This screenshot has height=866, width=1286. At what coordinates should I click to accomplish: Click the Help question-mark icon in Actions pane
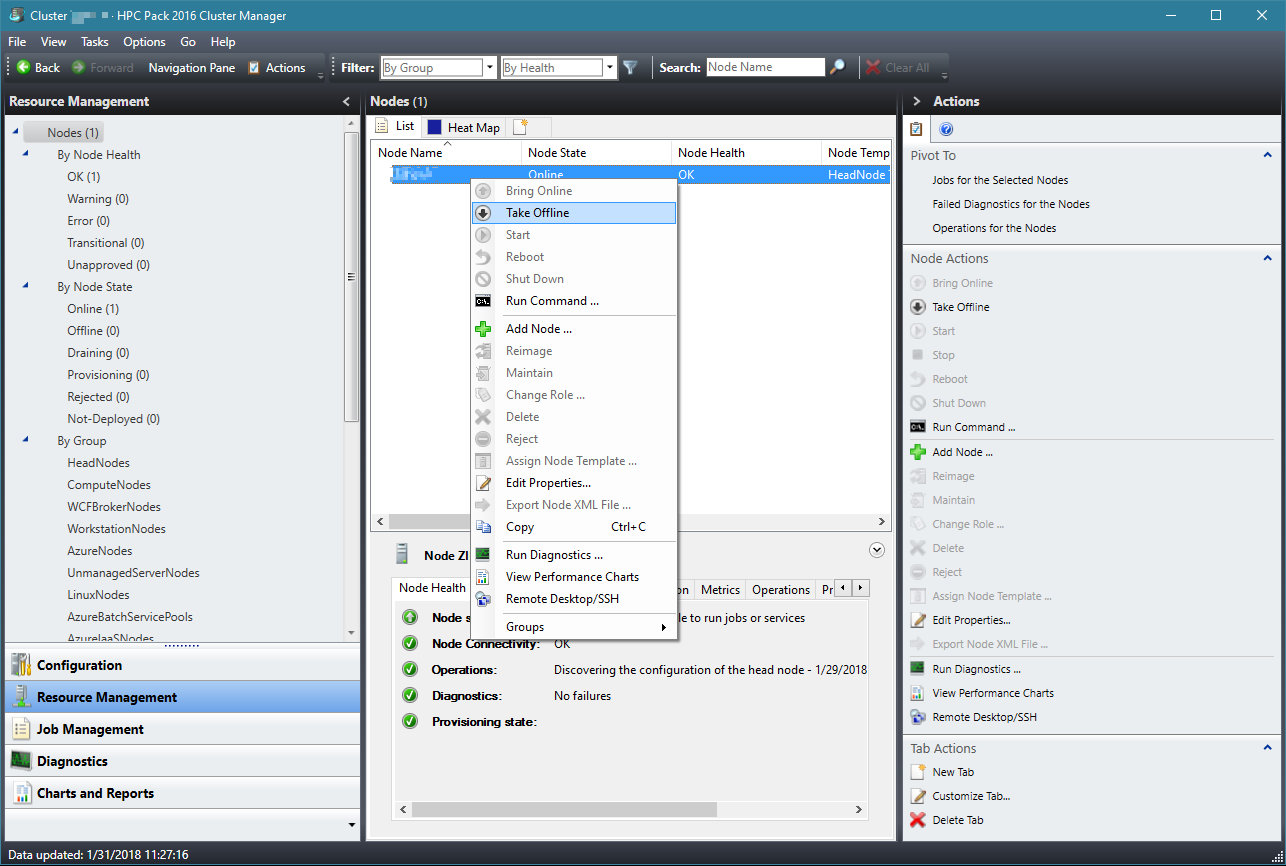pyautogui.click(x=946, y=129)
